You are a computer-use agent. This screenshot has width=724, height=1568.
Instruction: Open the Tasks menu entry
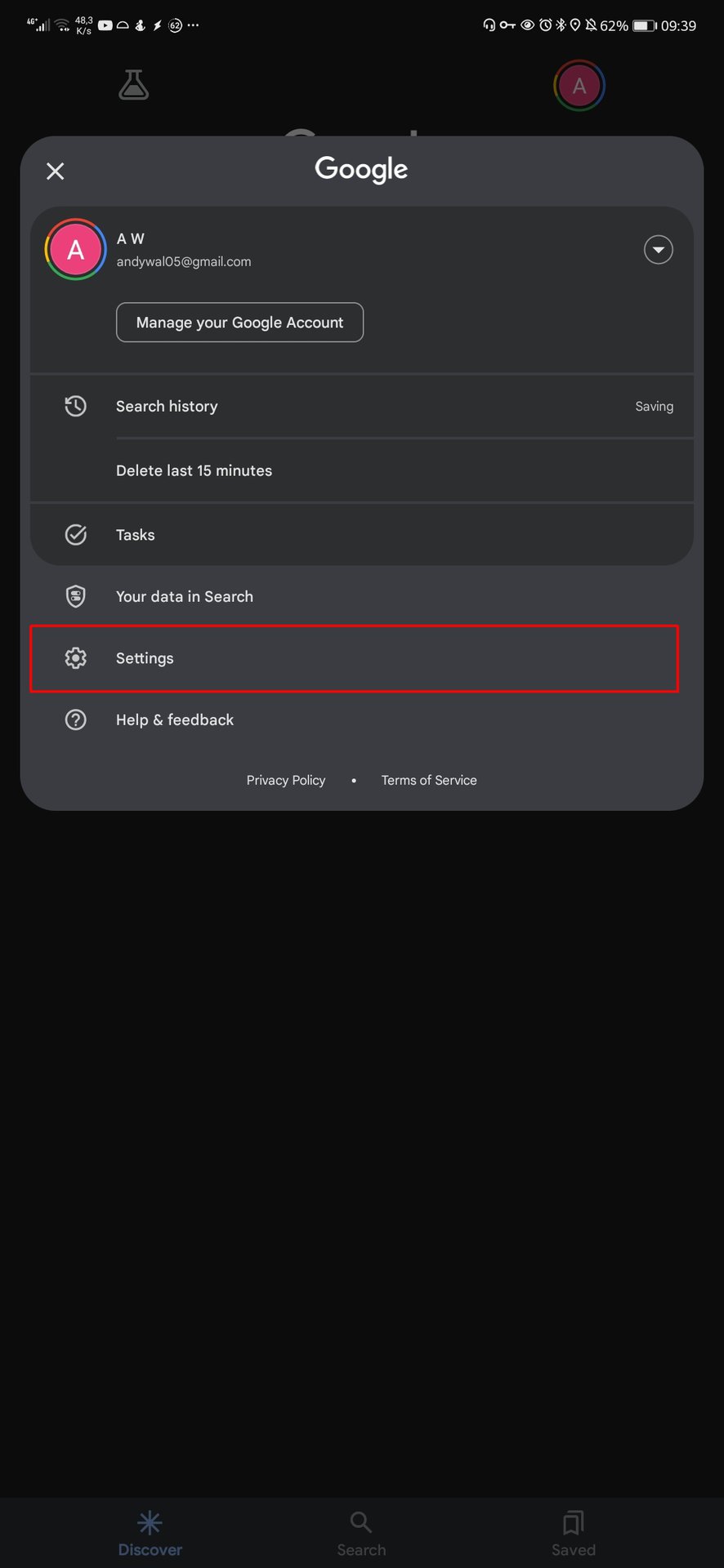tap(136, 535)
